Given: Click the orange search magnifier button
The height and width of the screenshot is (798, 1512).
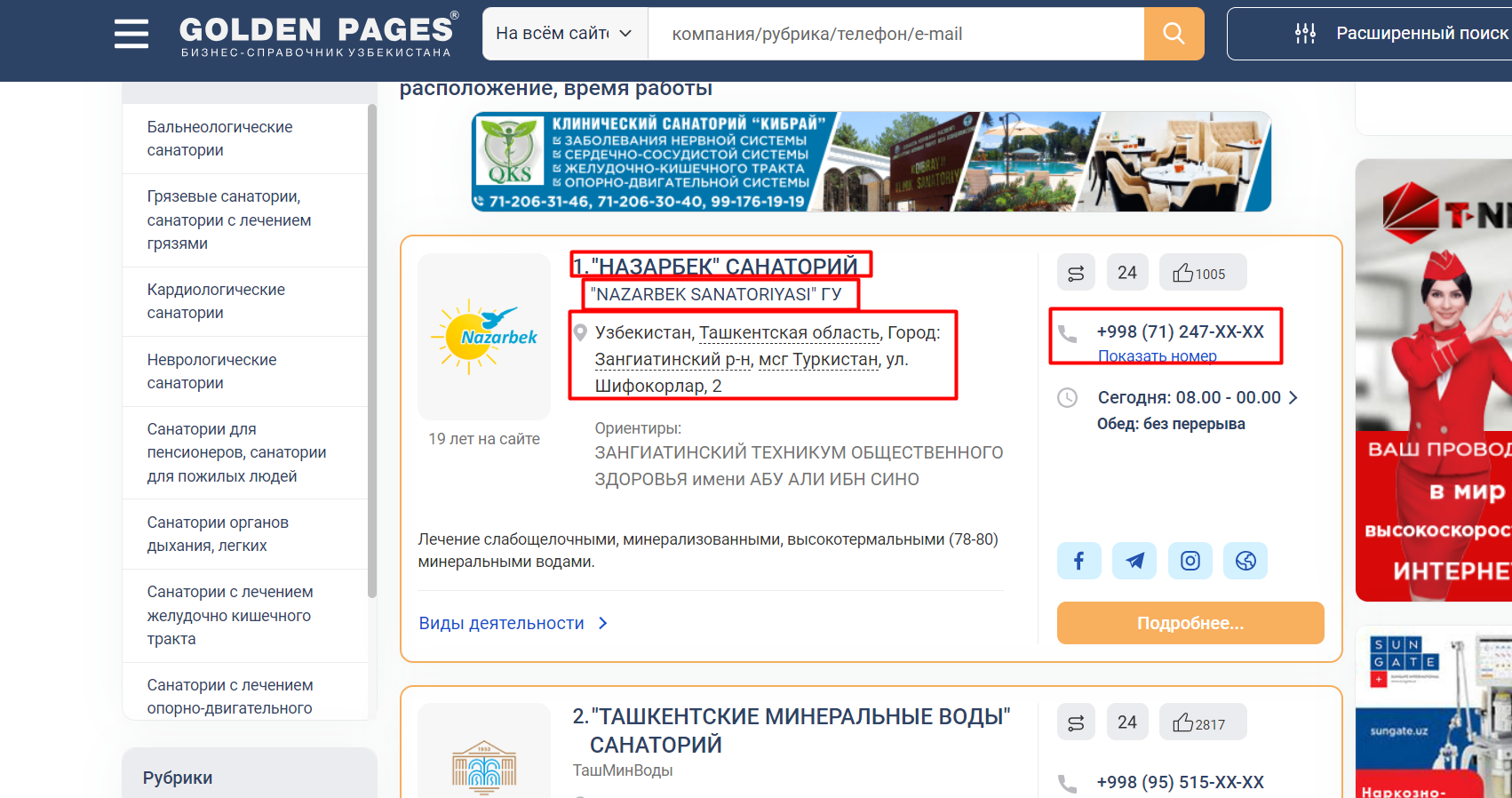Looking at the screenshot, I should [x=1174, y=34].
